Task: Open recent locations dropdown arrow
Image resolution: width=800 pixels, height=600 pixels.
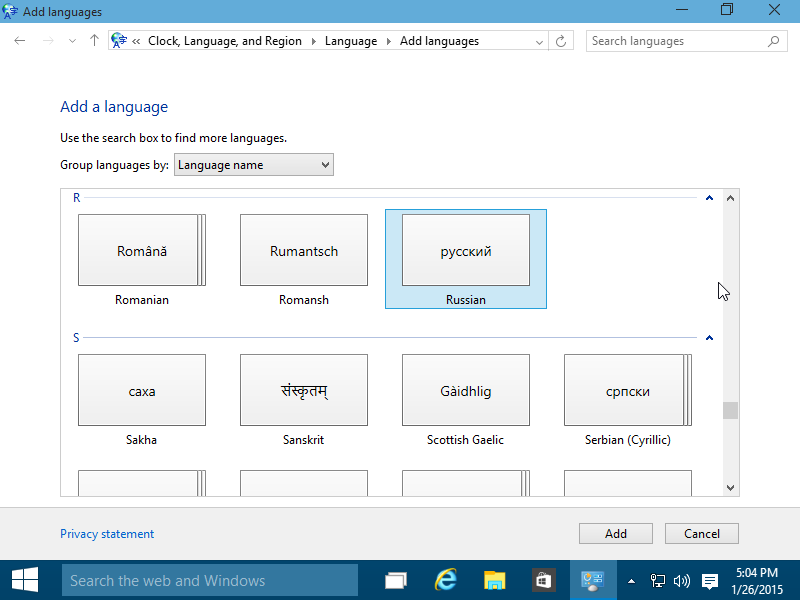Action: (x=72, y=41)
